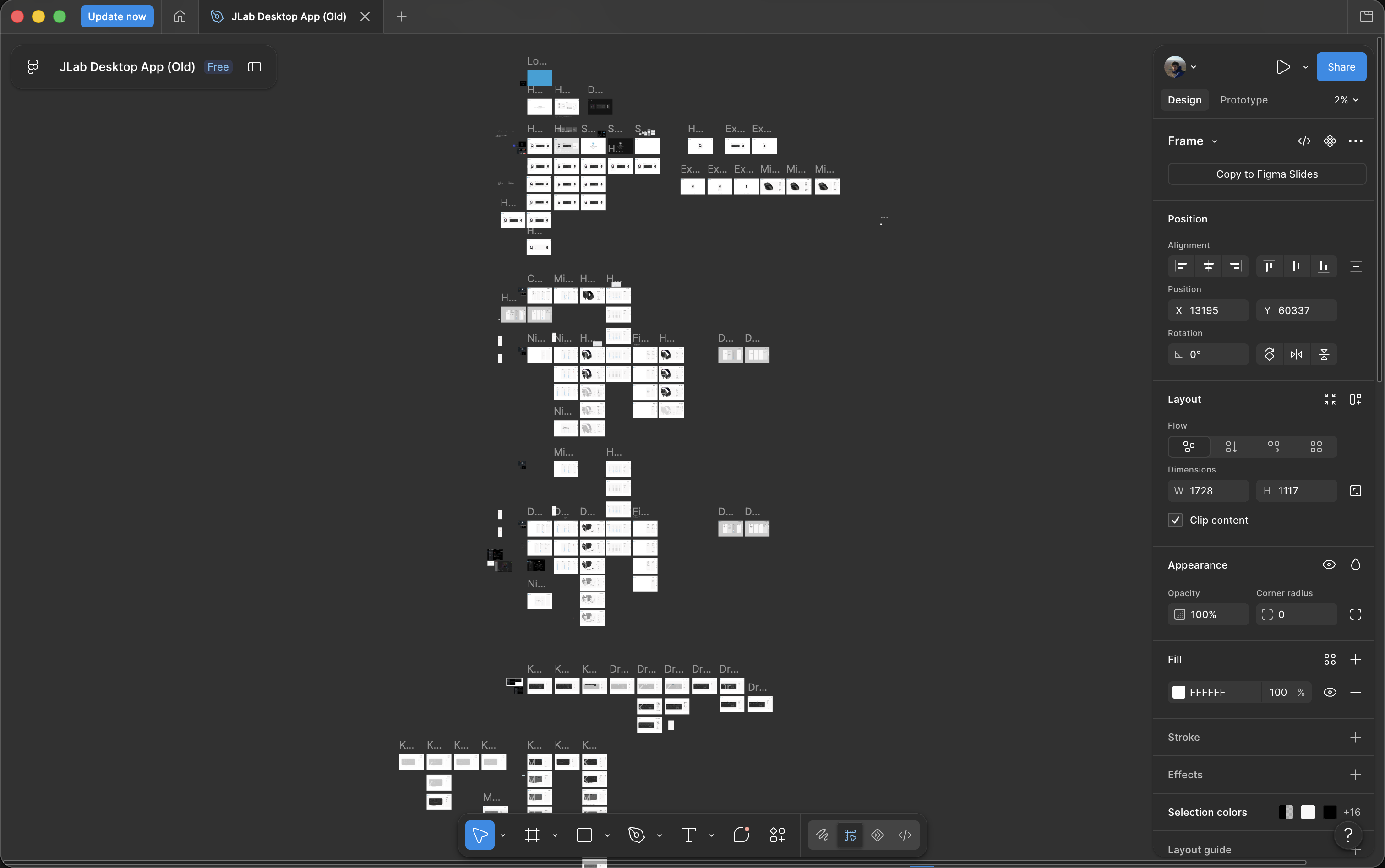Switch to Dev Mode code icon
The image size is (1385, 868).
[905, 835]
